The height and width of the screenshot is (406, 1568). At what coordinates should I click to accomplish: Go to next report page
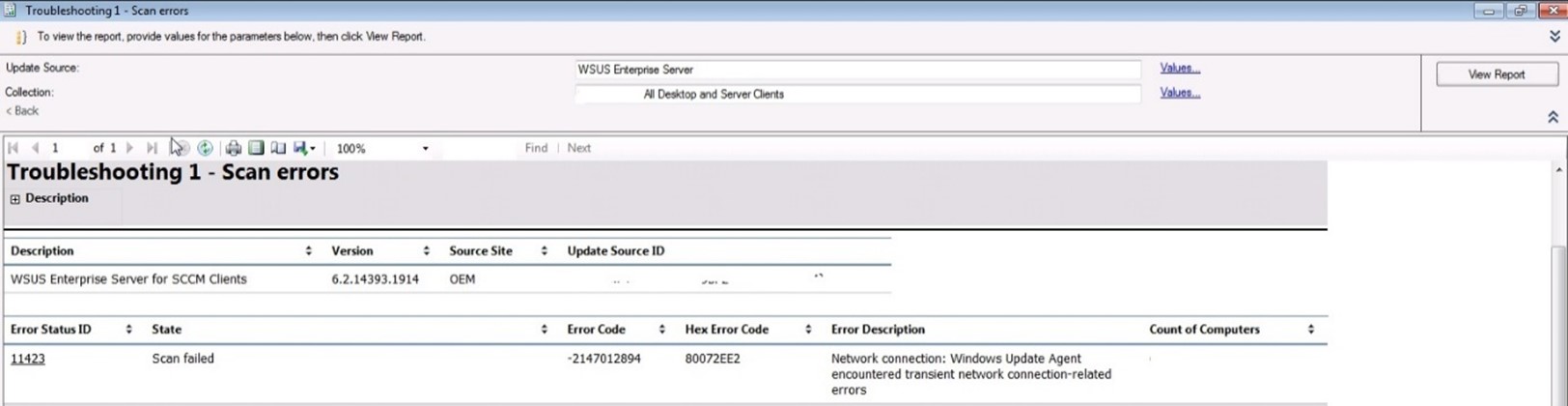(x=130, y=148)
